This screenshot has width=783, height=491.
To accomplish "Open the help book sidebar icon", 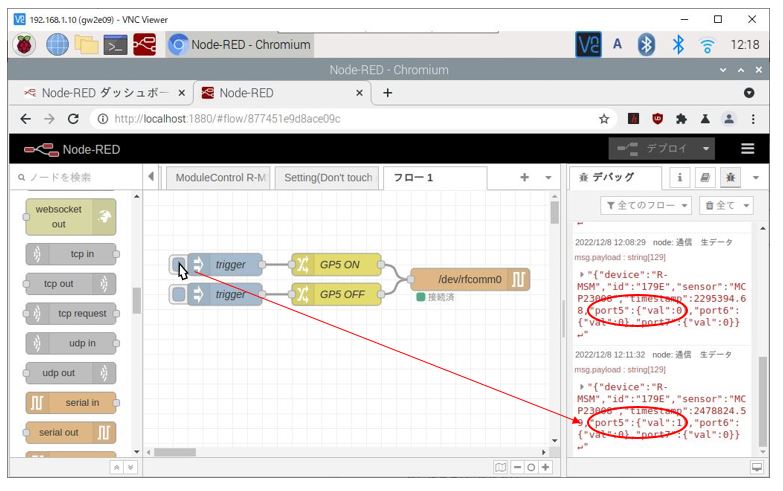I will click(x=705, y=177).
